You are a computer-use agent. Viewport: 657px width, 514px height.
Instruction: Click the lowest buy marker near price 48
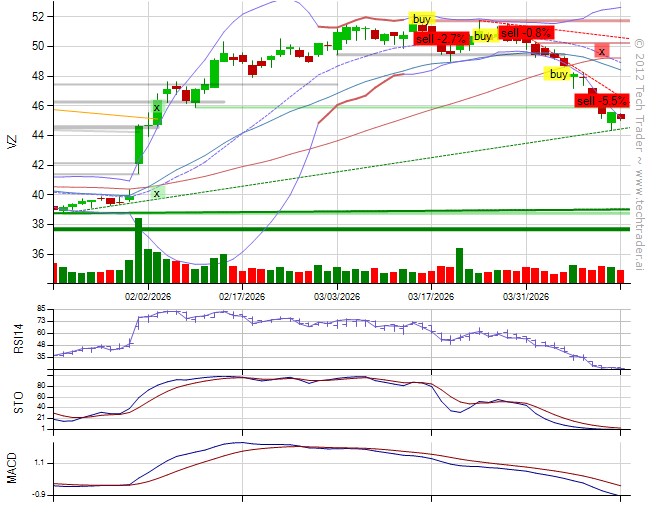[558, 74]
